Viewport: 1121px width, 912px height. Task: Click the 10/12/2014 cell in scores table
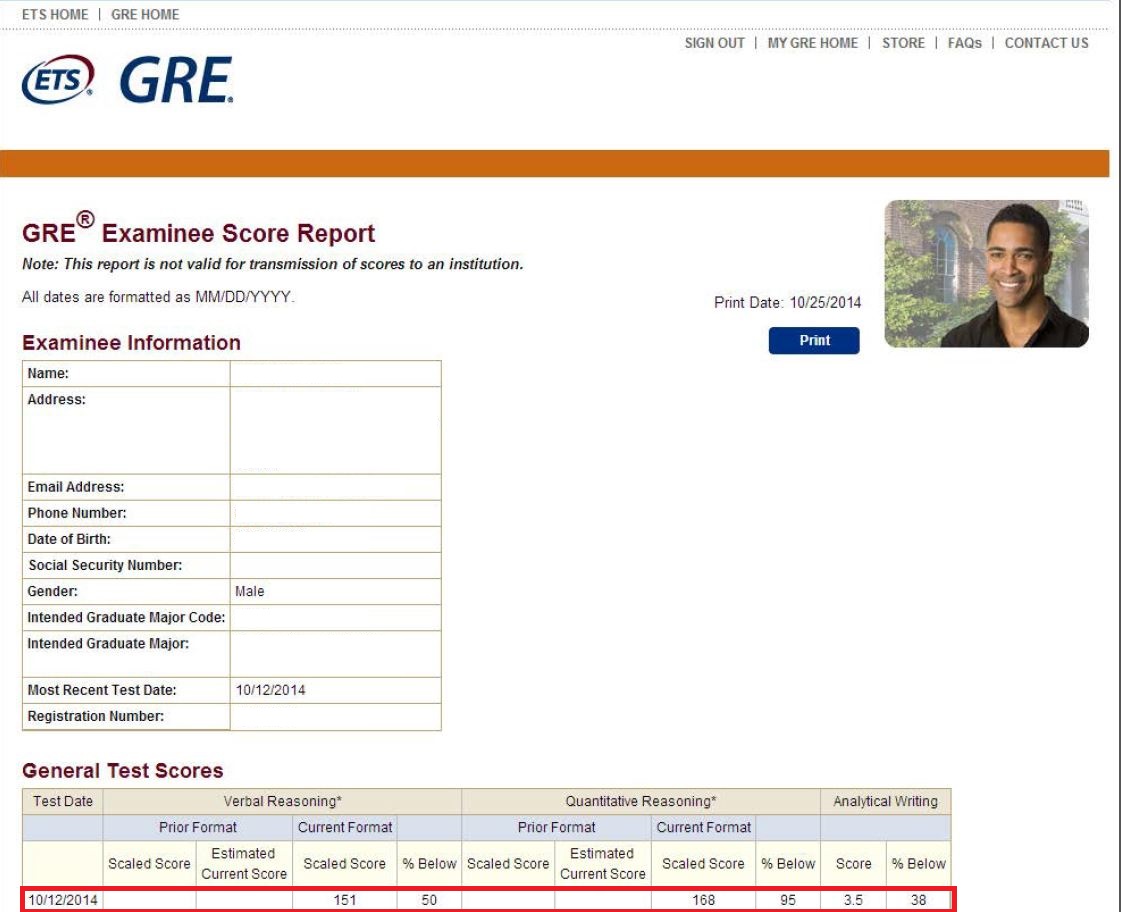click(x=63, y=900)
